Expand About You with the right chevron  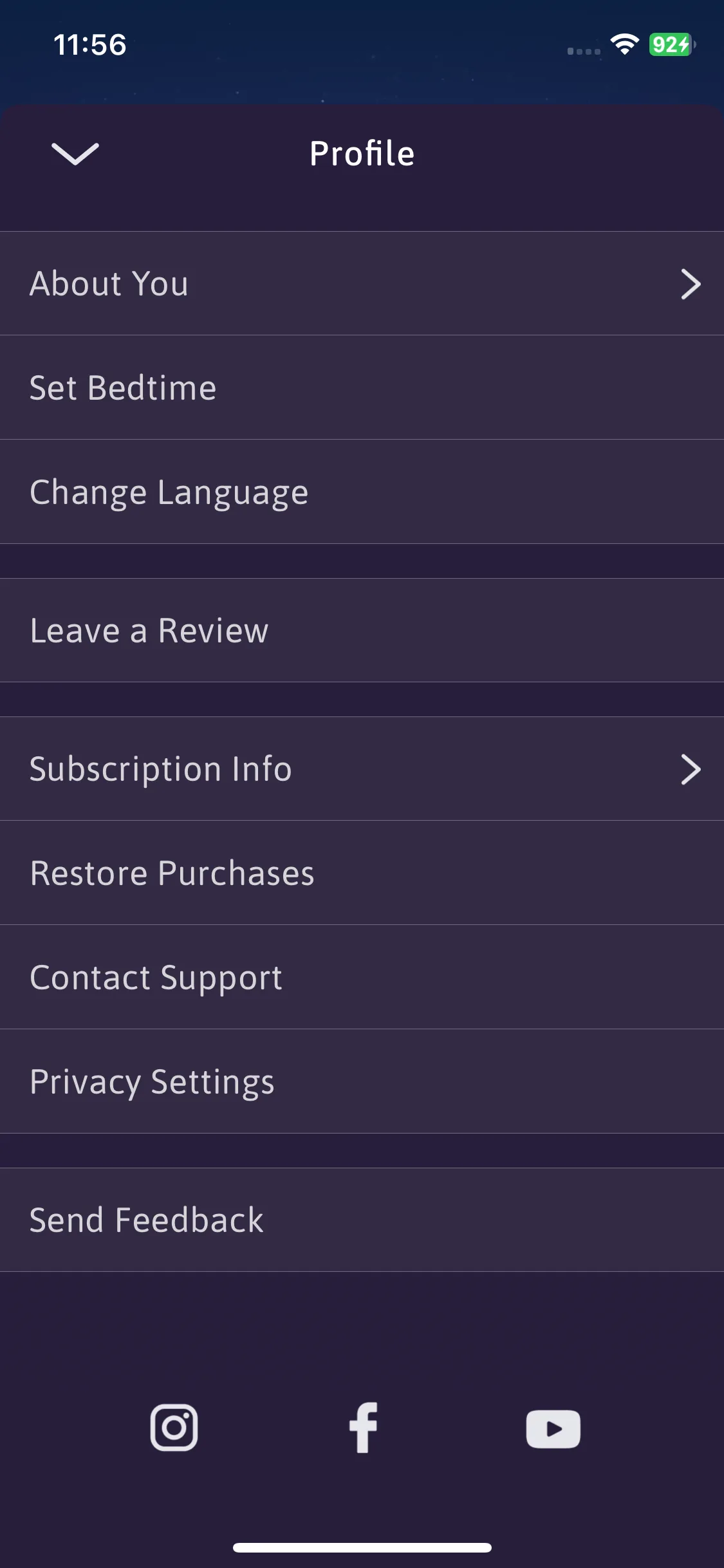tap(691, 284)
